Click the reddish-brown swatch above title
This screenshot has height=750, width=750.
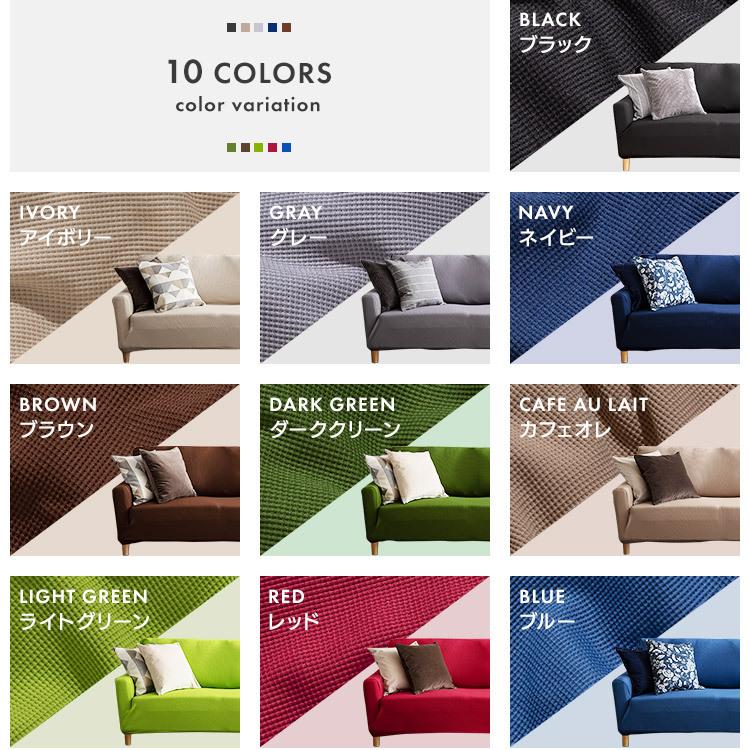pyautogui.click(x=287, y=28)
